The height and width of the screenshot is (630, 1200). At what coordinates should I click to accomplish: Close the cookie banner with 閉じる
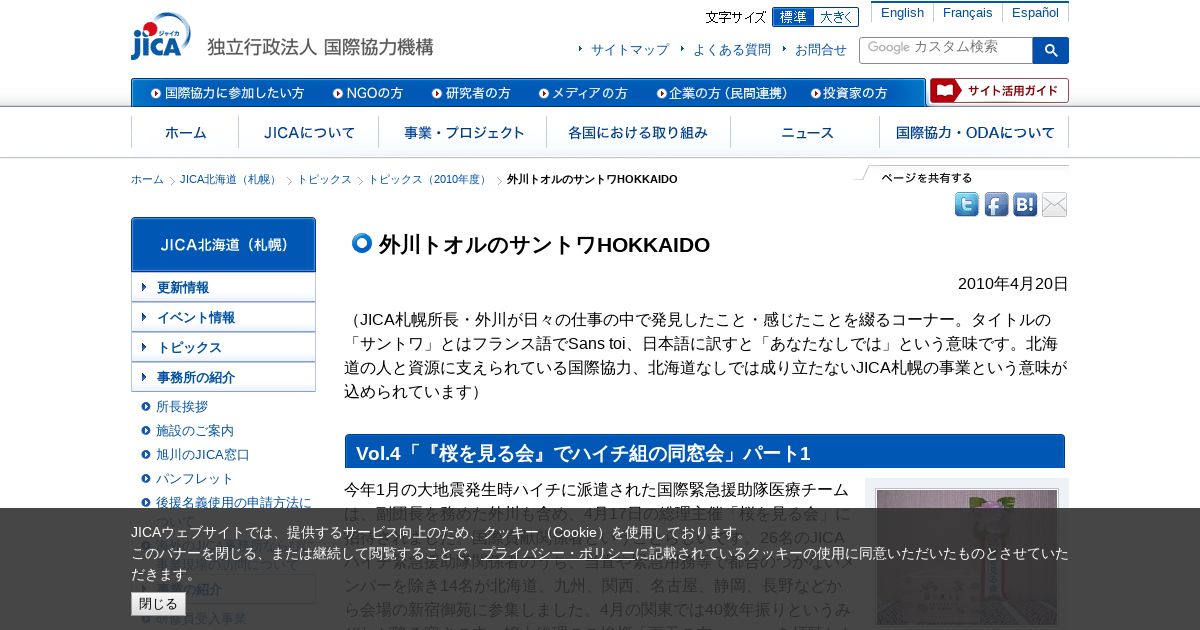158,604
